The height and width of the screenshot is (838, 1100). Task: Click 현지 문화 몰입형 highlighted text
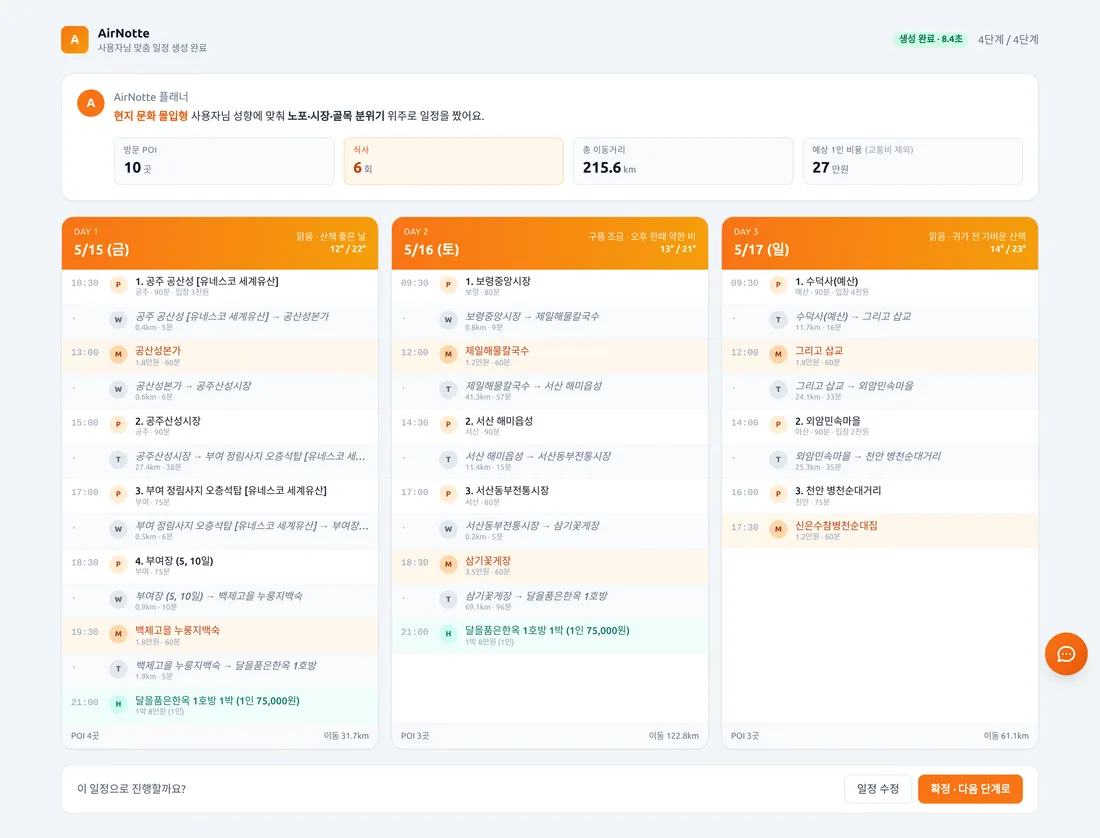151,116
